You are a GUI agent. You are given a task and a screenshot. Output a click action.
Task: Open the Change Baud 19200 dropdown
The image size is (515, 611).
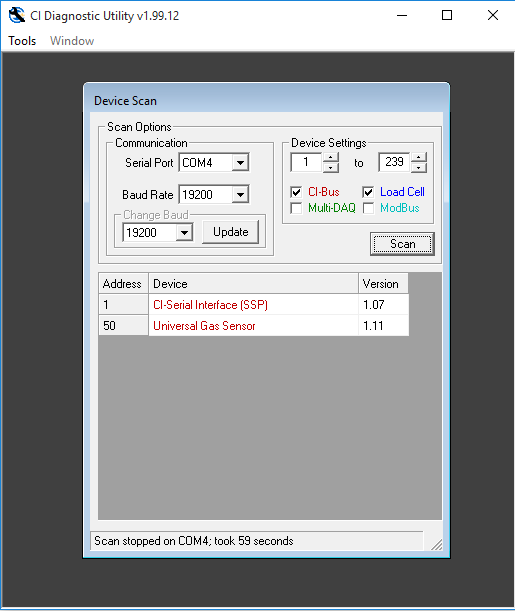184,233
